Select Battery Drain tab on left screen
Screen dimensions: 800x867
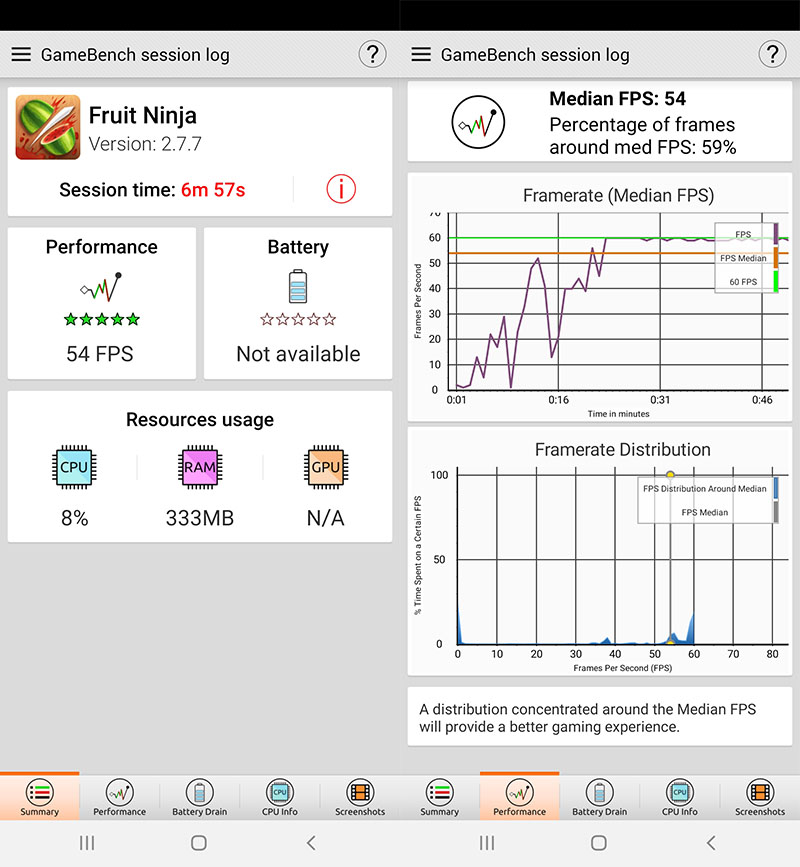[x=200, y=796]
